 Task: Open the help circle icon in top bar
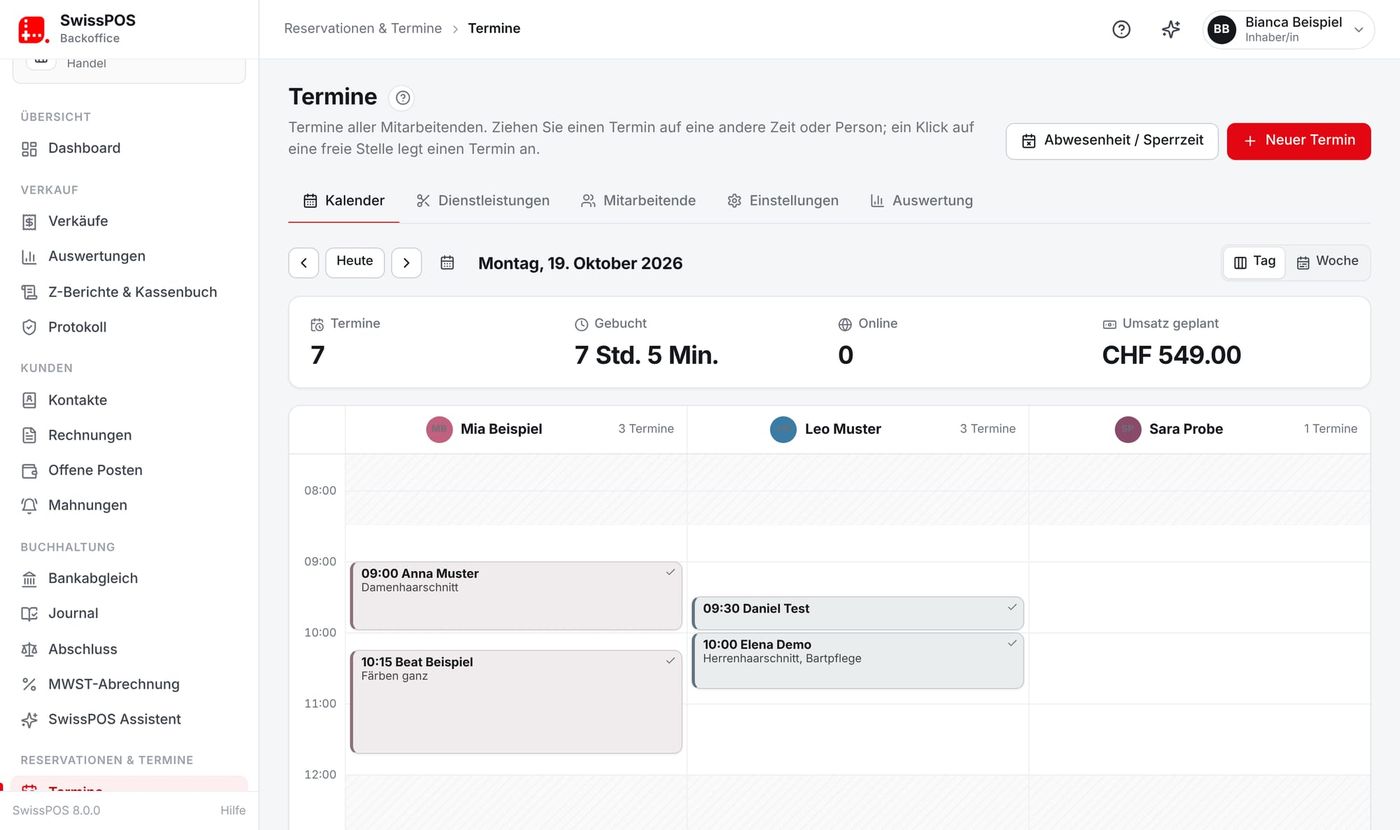click(1121, 29)
